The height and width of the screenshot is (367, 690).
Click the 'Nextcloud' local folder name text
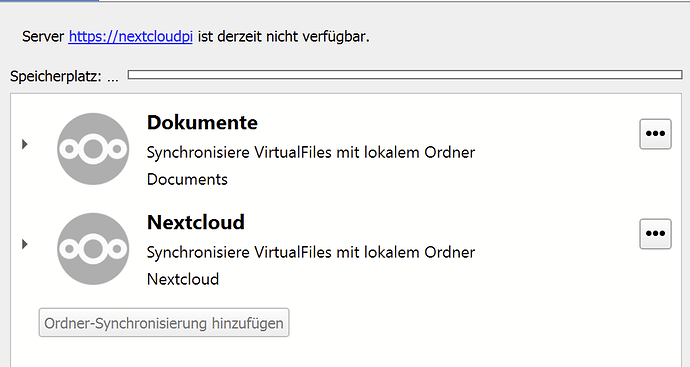click(x=183, y=279)
